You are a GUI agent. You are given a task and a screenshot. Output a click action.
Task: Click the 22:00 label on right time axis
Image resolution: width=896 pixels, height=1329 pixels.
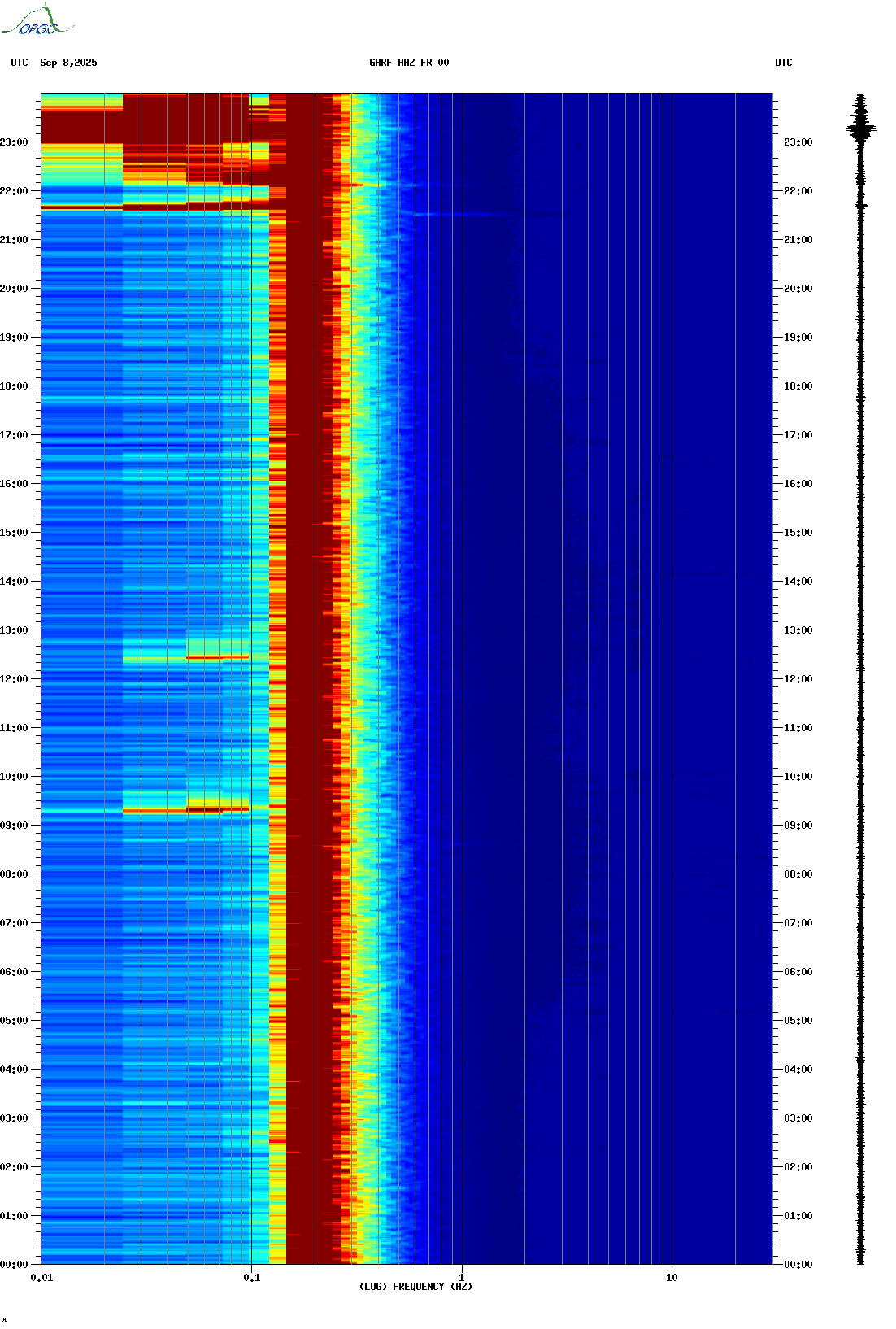click(x=798, y=191)
